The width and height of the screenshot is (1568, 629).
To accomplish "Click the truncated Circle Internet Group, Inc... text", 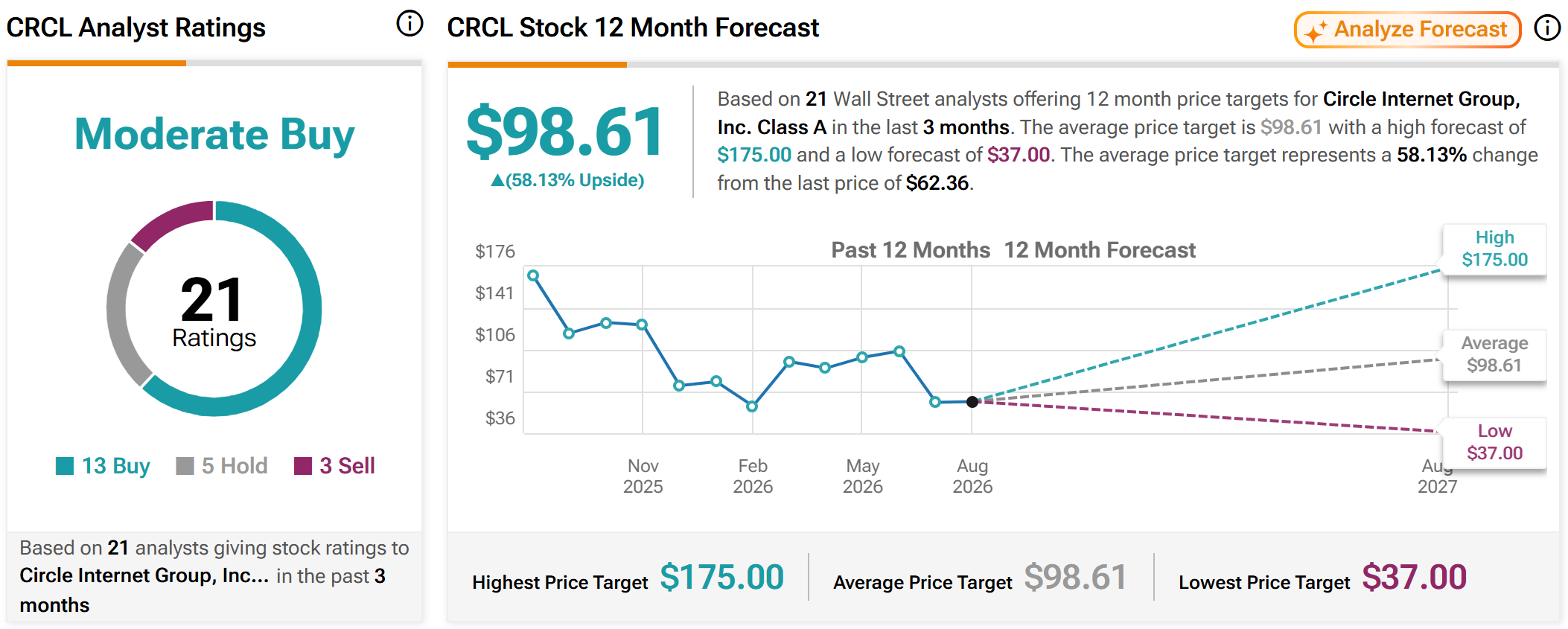I will click(x=144, y=576).
